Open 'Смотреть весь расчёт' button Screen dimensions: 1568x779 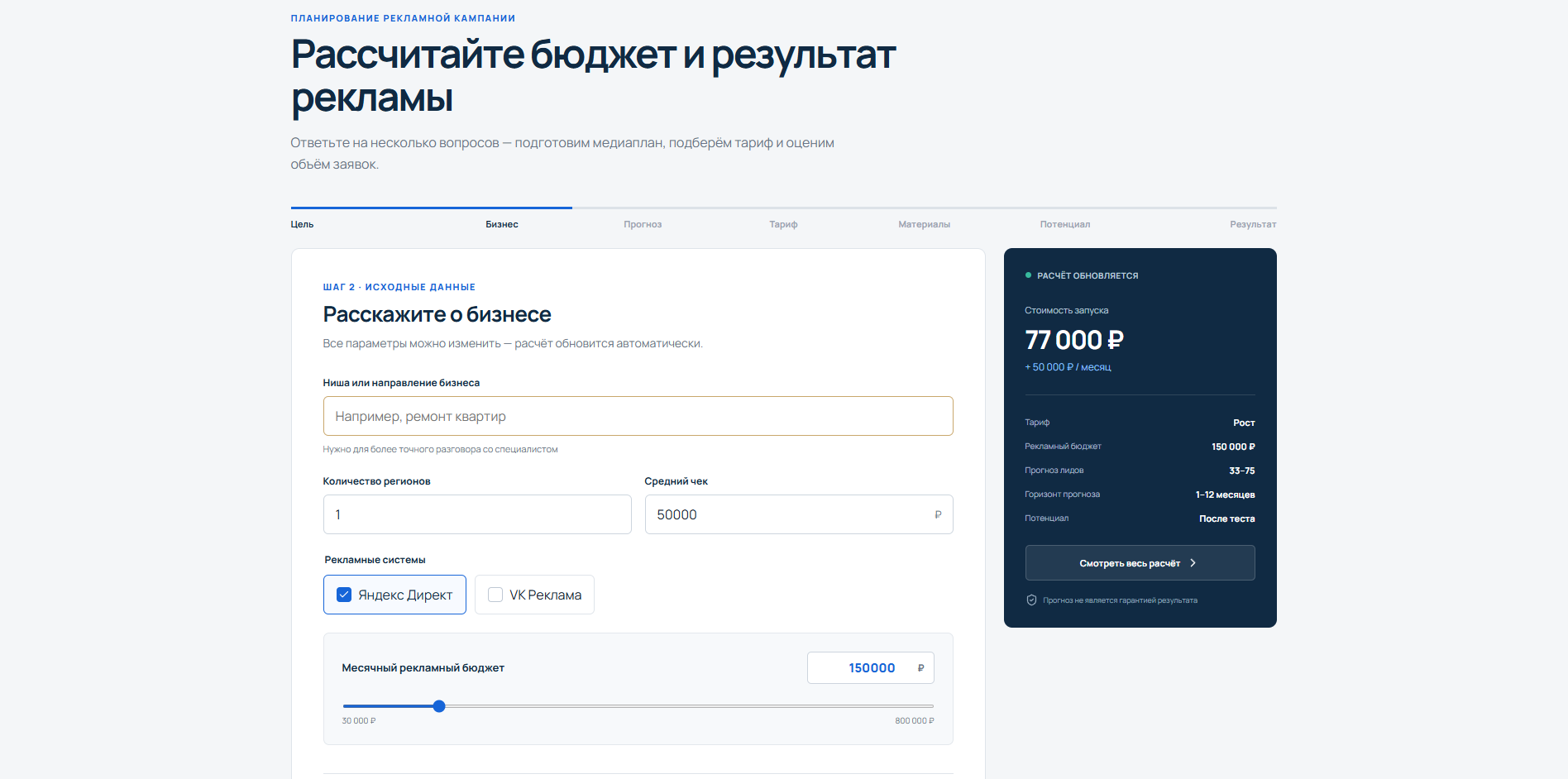1140,563
